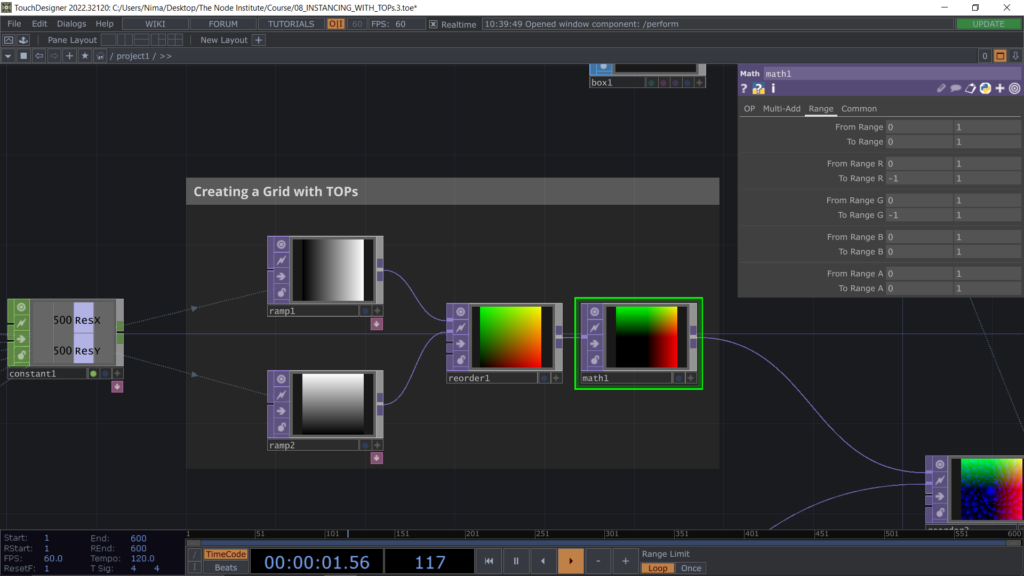Set Range Limit to Once
The height and width of the screenshot is (576, 1024).
coord(691,568)
